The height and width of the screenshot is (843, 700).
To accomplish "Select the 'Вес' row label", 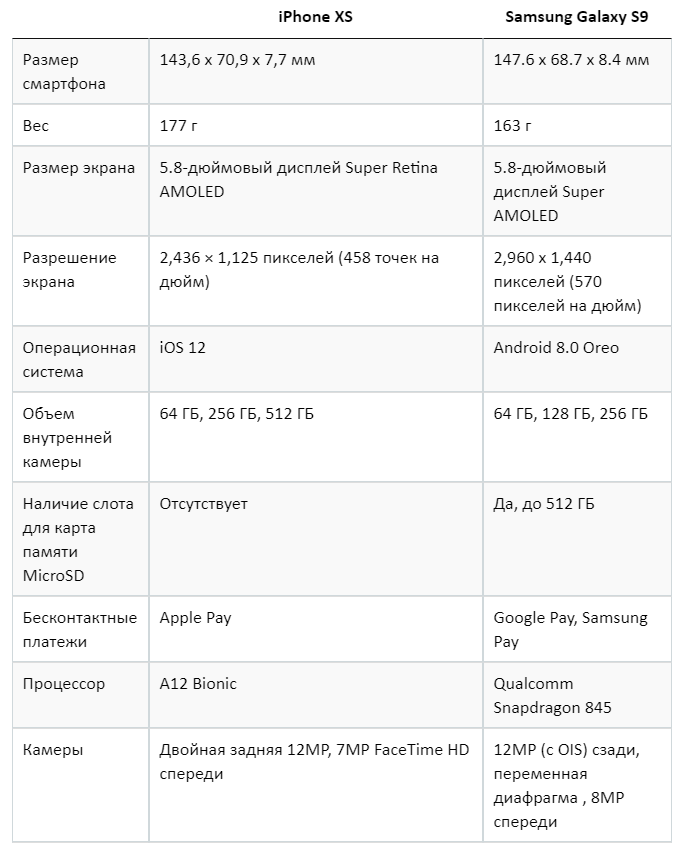I will (x=36, y=126).
